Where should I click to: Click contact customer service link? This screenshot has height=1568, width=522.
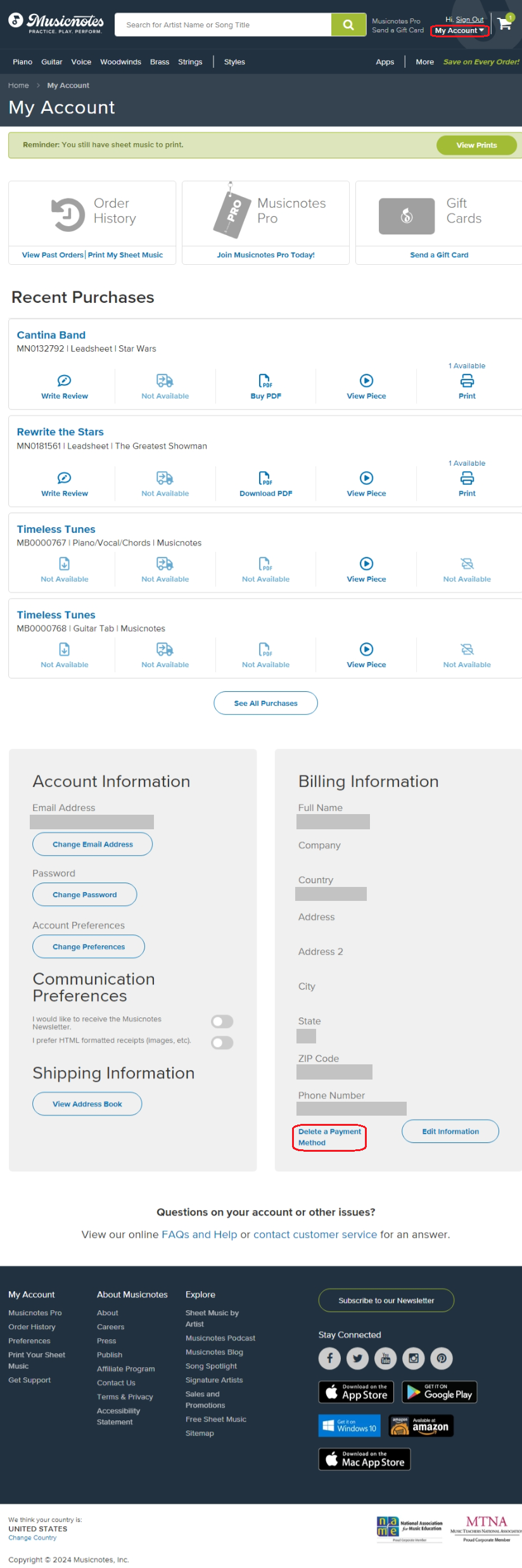click(315, 1234)
